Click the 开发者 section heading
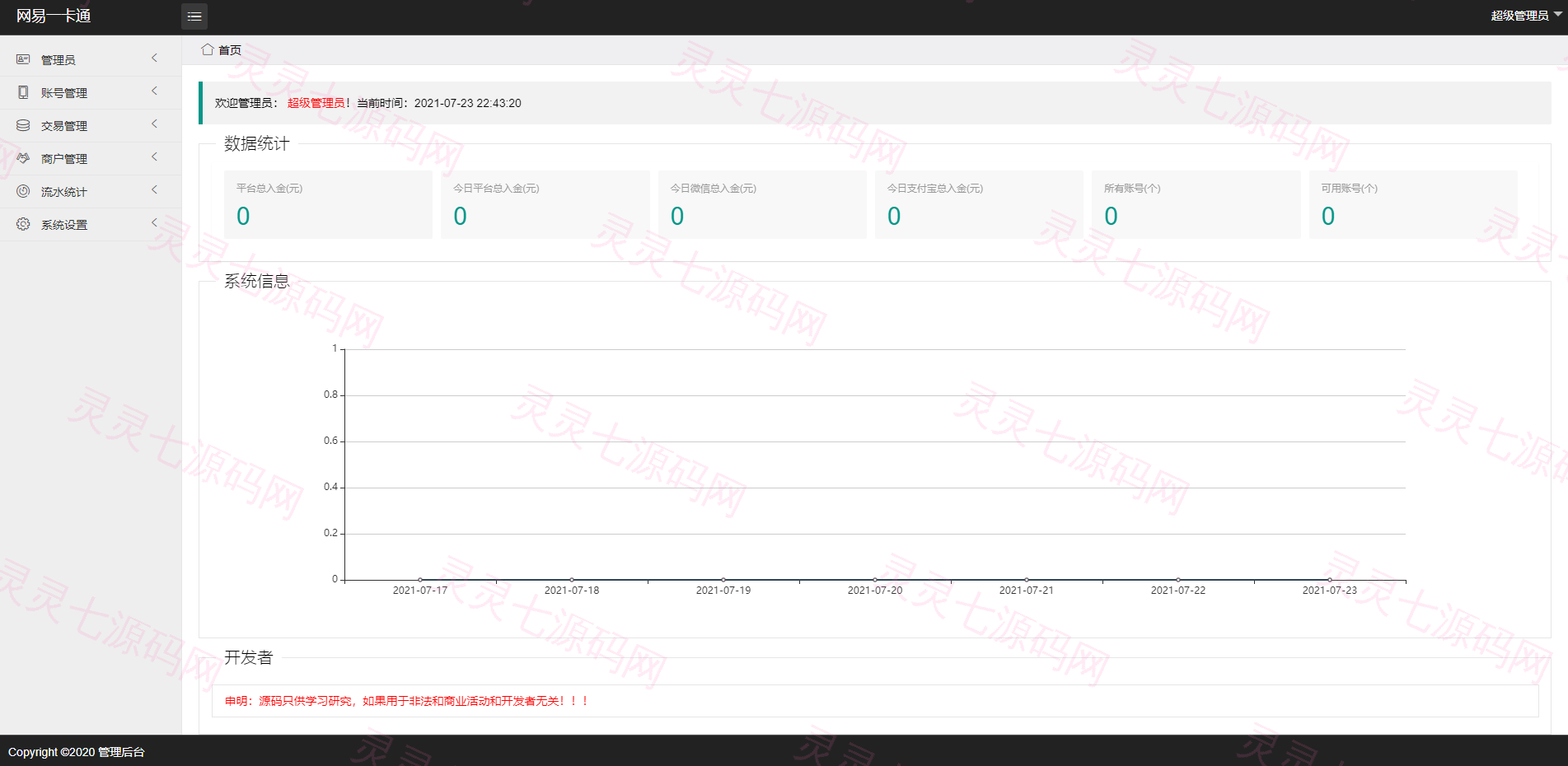Viewport: 1568px width, 766px height. [x=249, y=657]
